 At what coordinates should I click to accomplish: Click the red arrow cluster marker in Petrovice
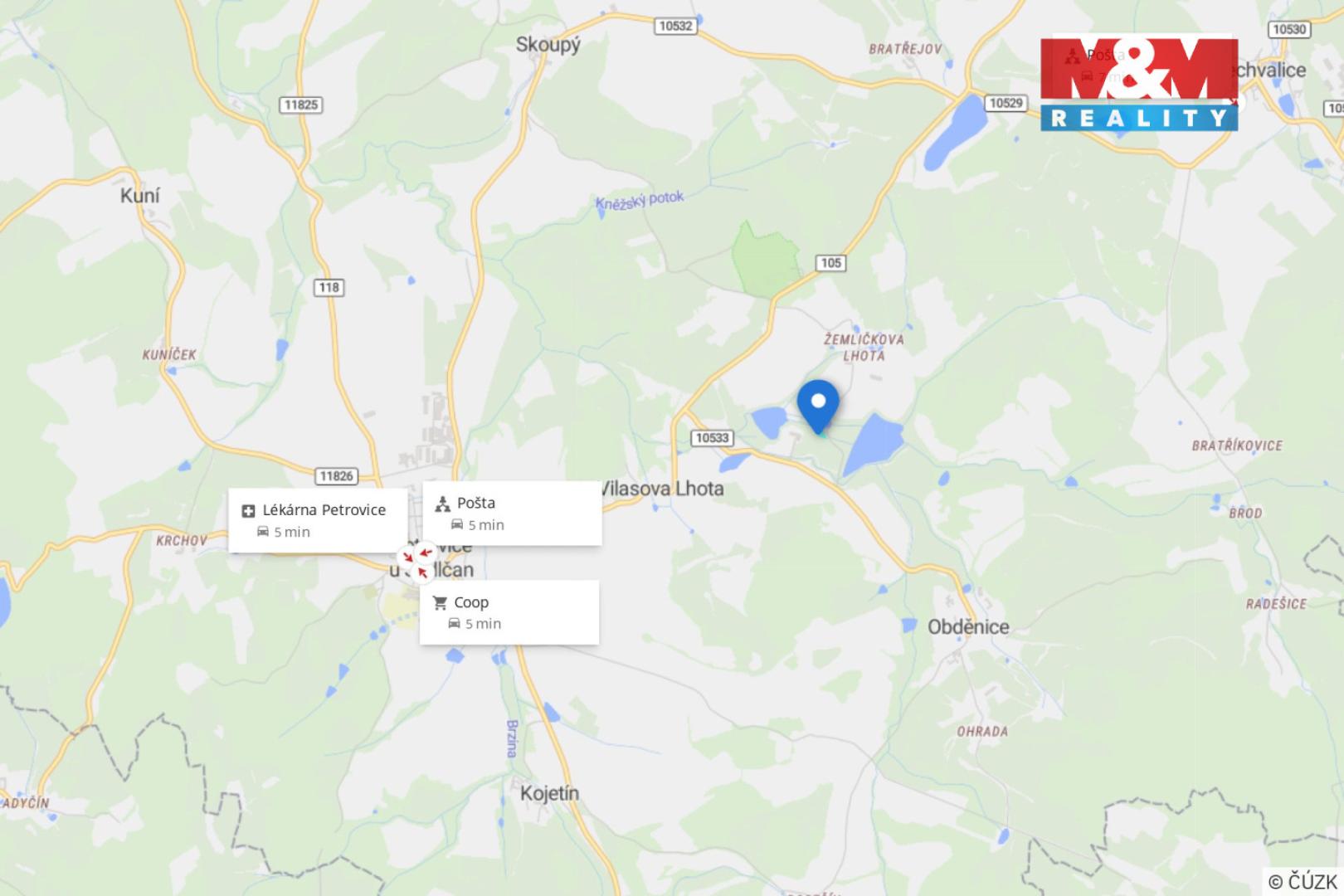[x=417, y=561]
